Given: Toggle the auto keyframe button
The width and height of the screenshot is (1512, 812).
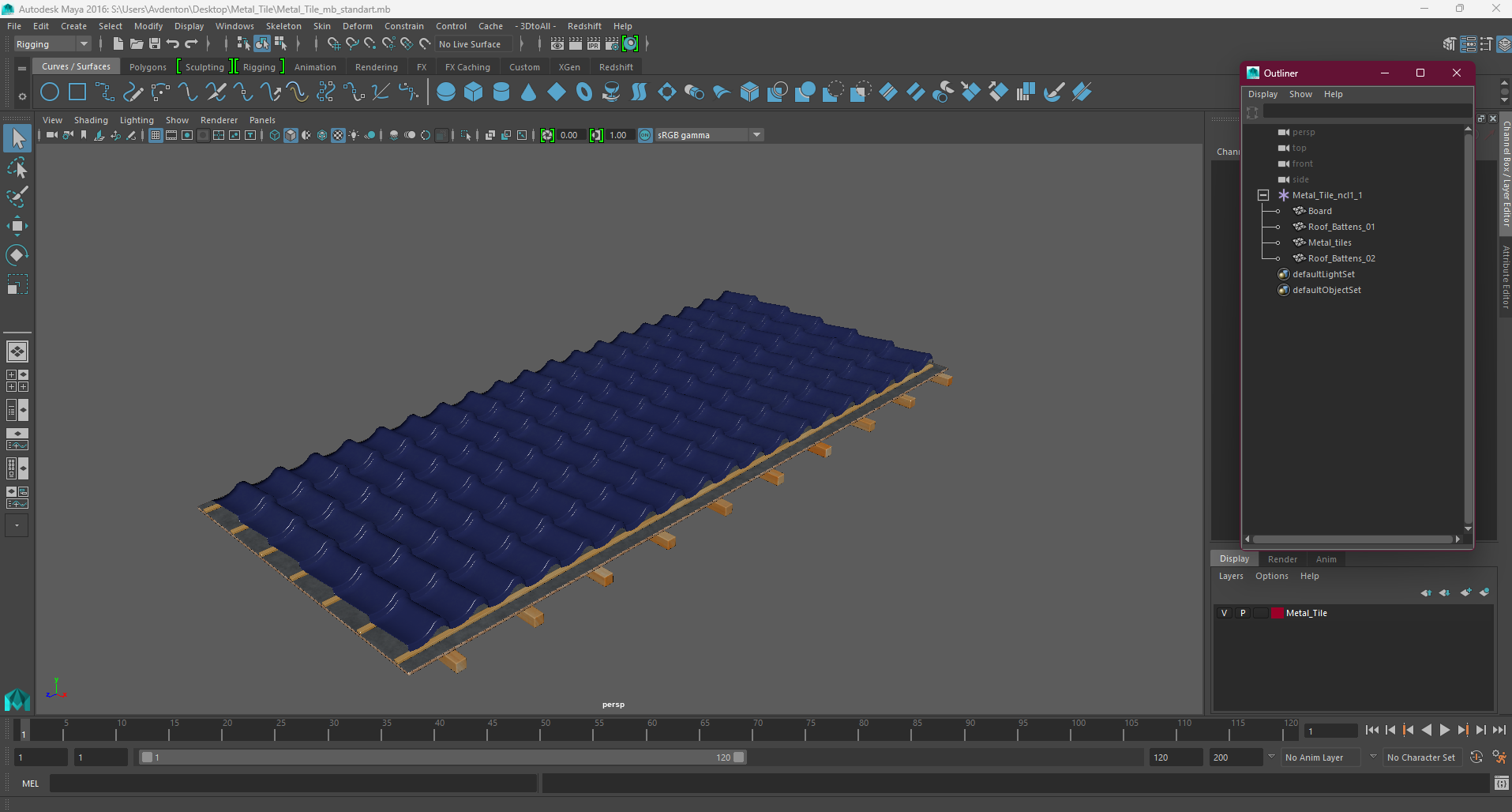Looking at the screenshot, I should click(x=1476, y=757).
